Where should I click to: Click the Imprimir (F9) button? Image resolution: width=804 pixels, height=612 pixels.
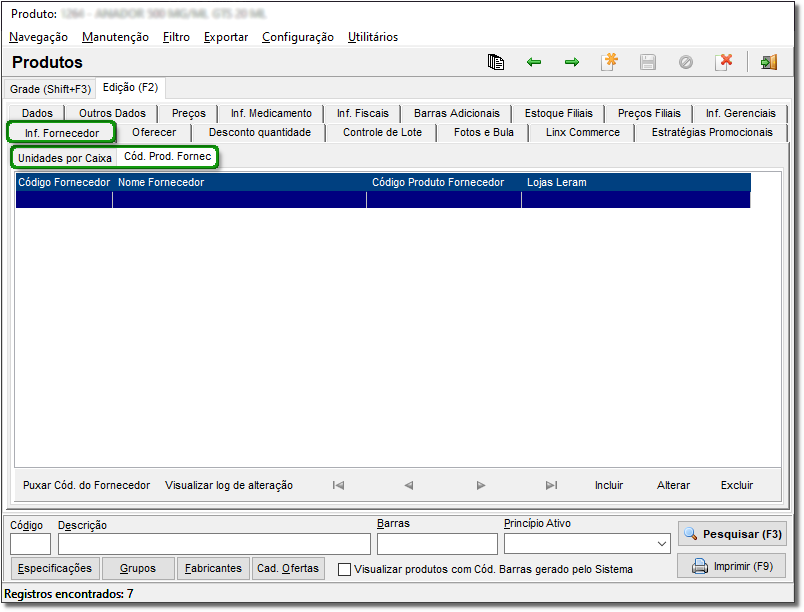[x=732, y=566]
